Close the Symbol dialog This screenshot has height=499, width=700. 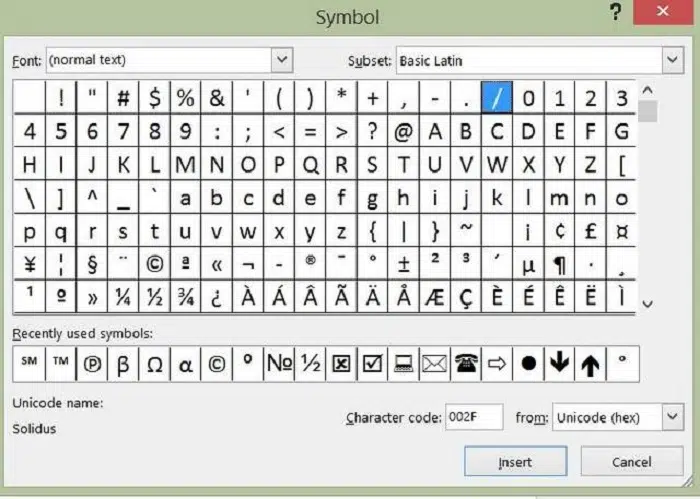[663, 11]
